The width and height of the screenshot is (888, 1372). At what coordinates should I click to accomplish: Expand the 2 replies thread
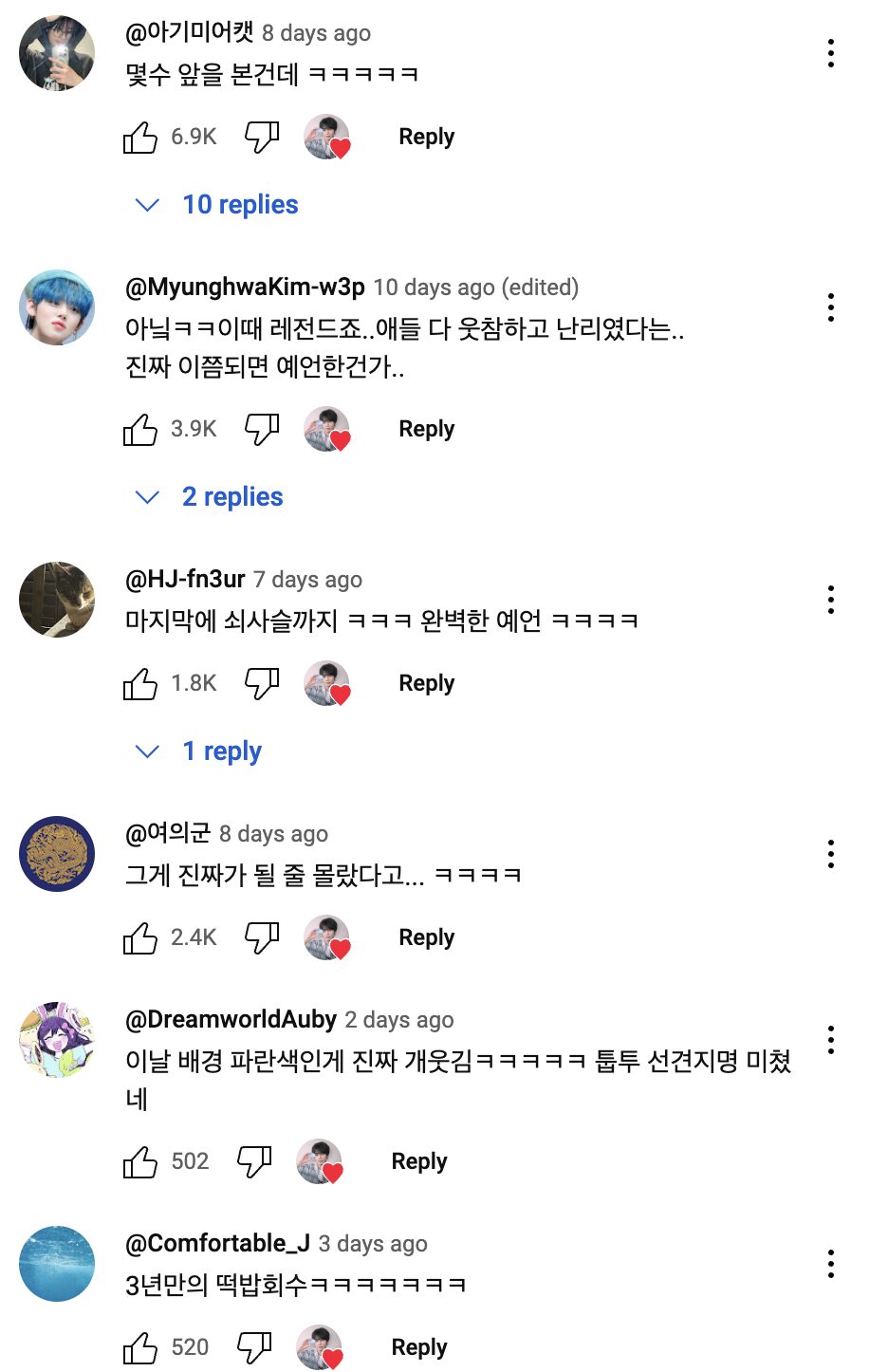coord(231,497)
